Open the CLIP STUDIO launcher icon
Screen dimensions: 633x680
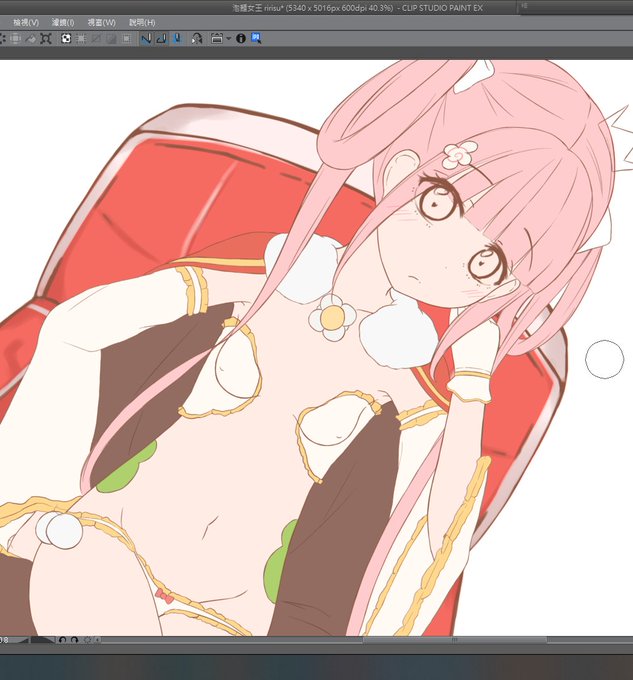coord(197,39)
